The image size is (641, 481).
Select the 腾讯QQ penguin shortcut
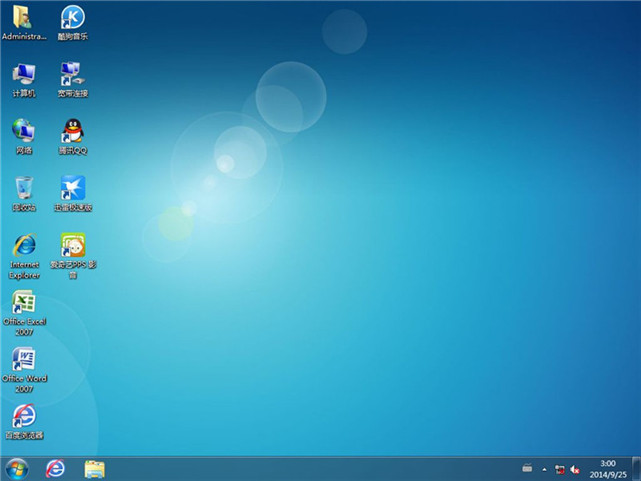tap(72, 137)
